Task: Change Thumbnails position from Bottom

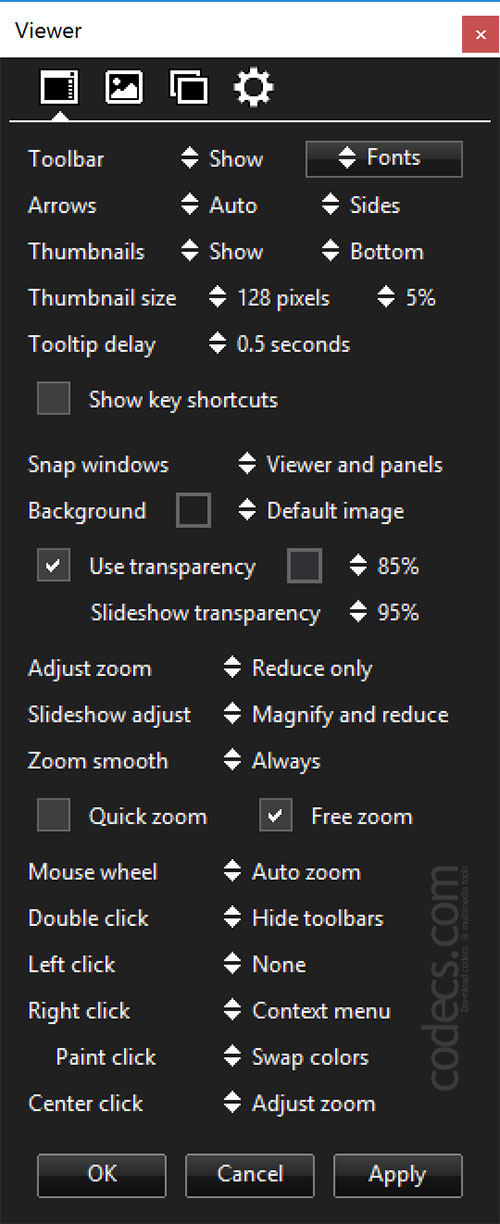Action: 373,252
